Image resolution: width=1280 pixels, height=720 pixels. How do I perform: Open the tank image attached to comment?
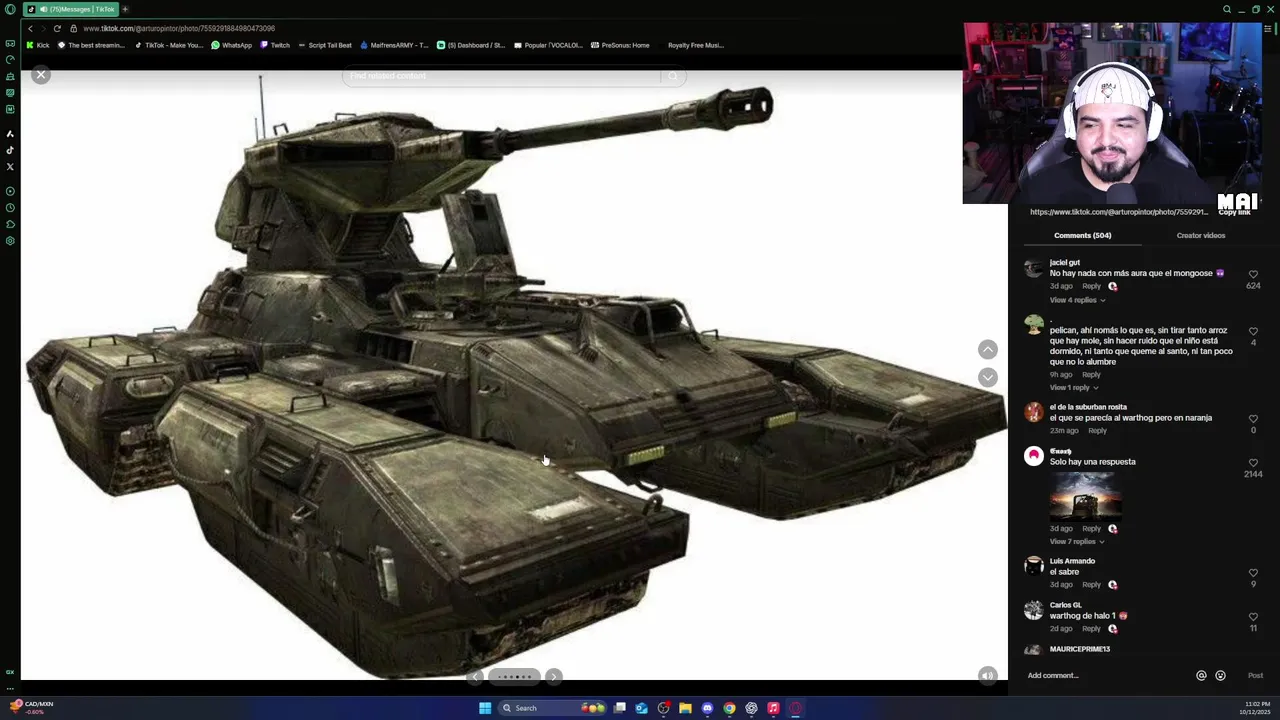pos(1085,495)
